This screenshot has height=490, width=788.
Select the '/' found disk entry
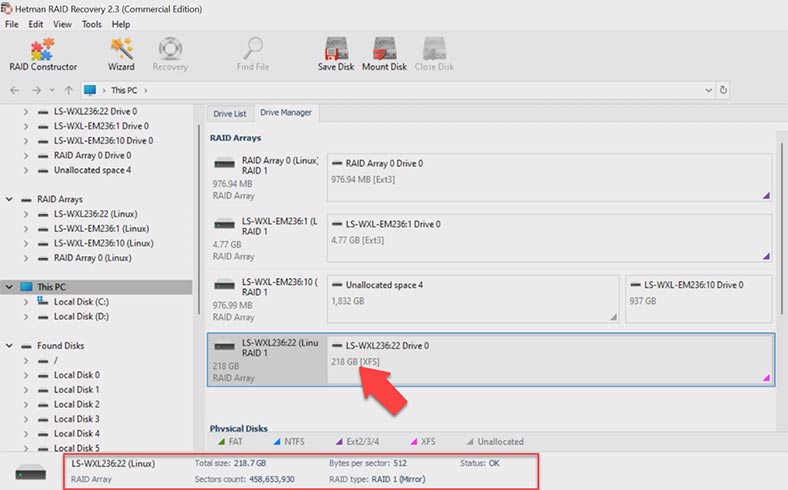[56, 361]
